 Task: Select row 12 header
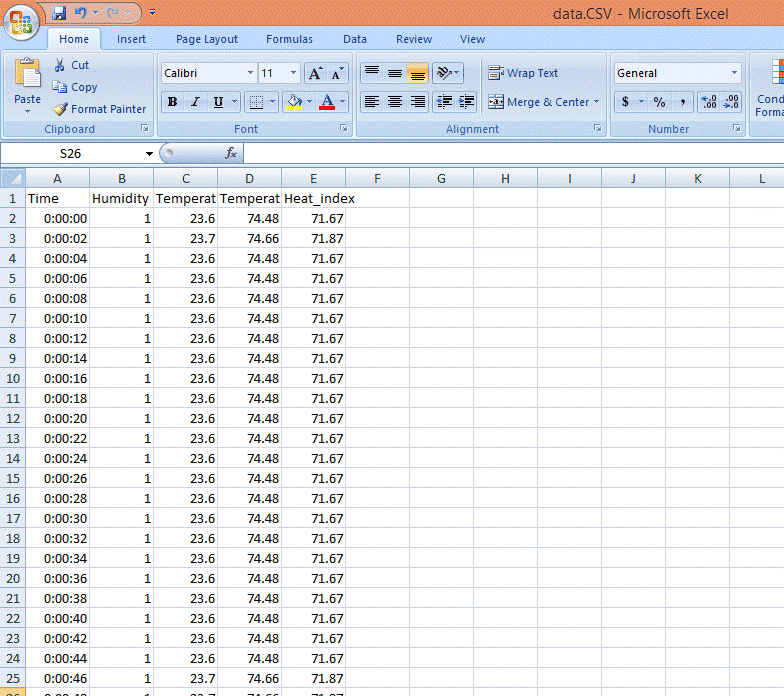(12, 418)
